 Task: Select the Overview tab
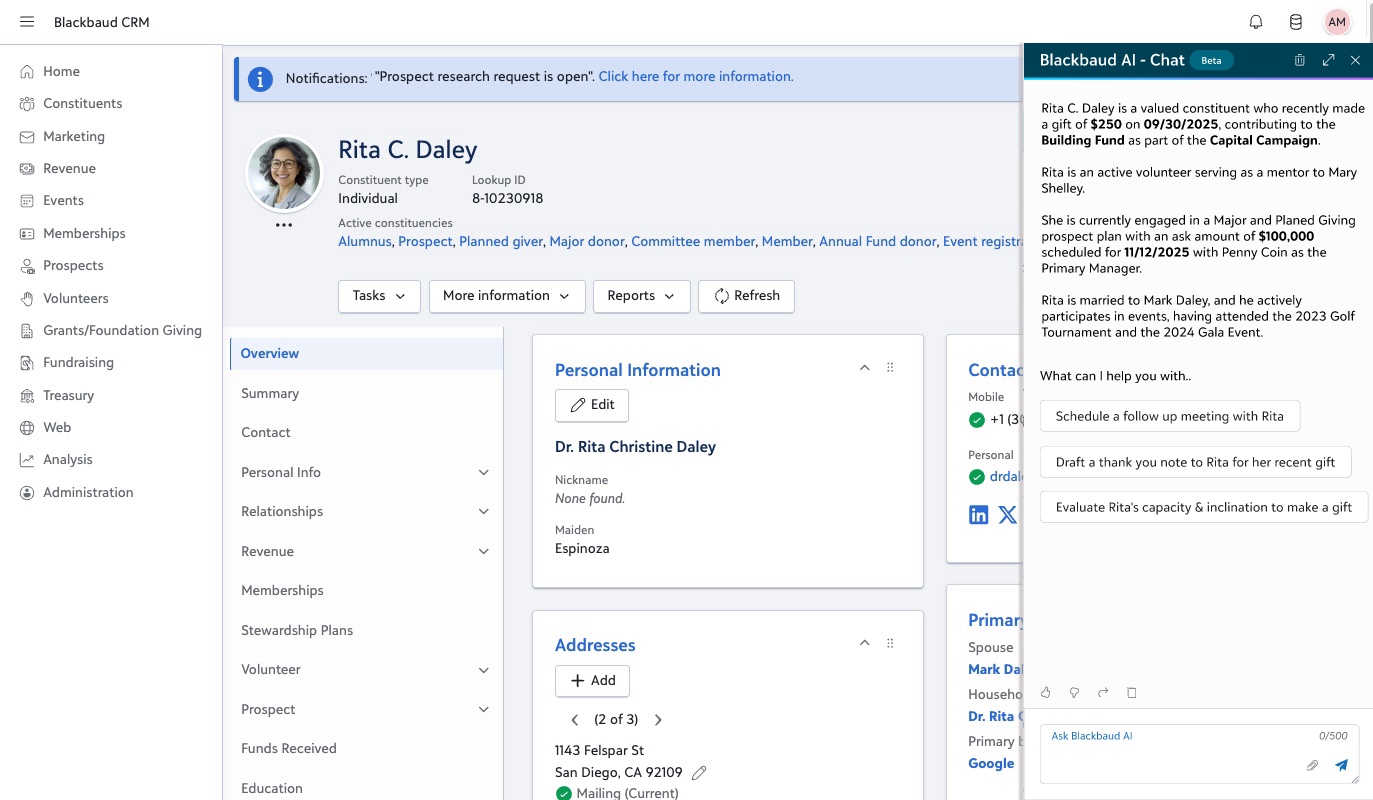click(x=367, y=354)
